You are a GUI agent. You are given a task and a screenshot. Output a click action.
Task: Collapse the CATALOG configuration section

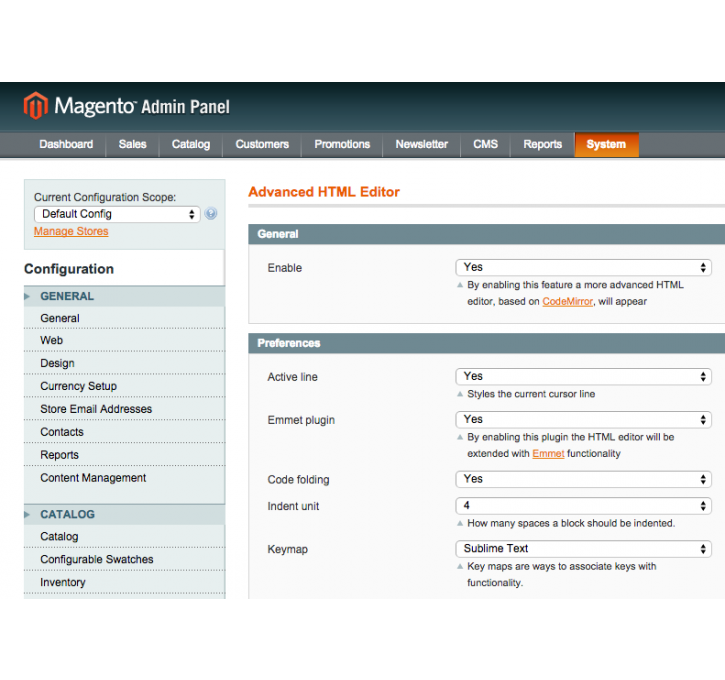[124, 515]
